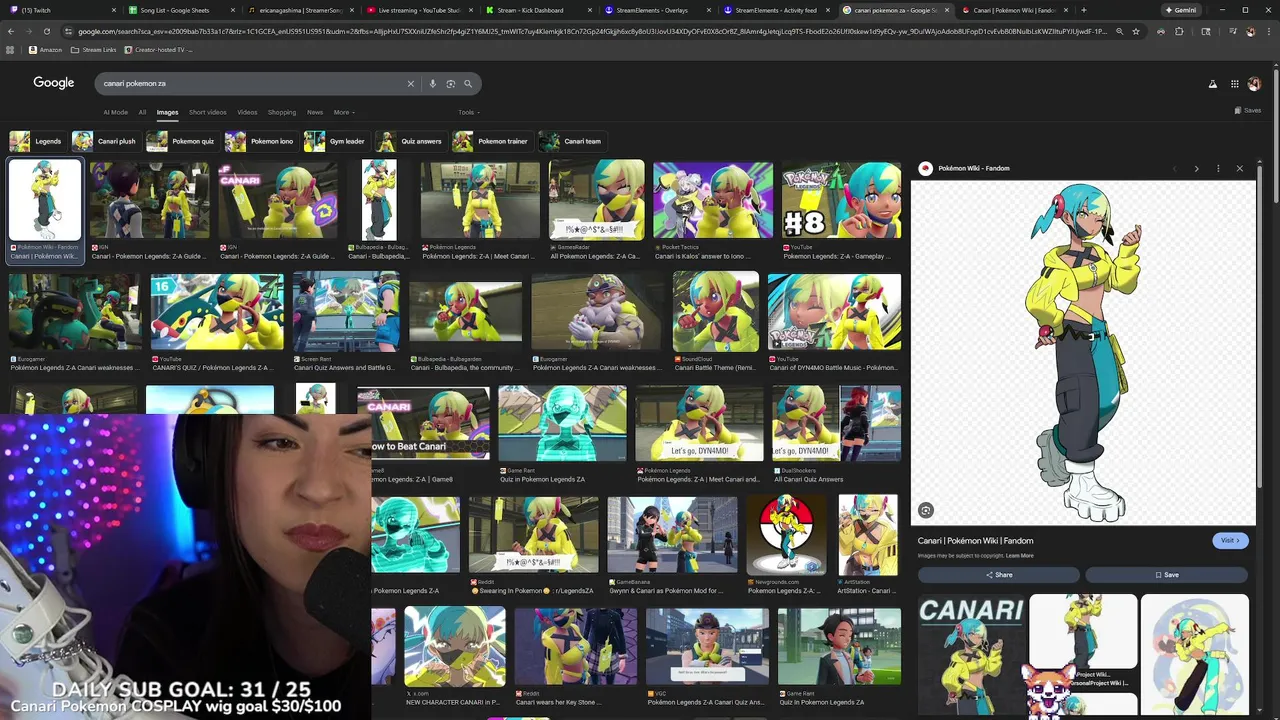1280x720 pixels.
Task: Click the browser back arrow
Action: coord(10,31)
